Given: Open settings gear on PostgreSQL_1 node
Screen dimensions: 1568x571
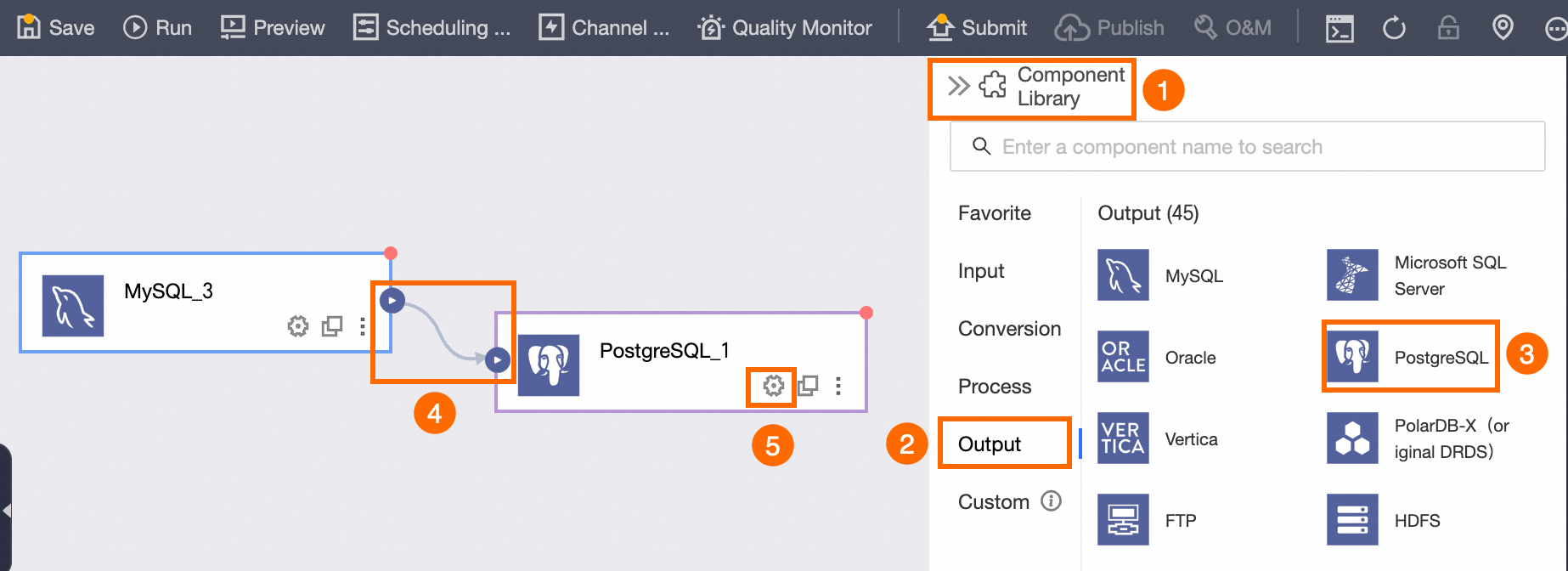Looking at the screenshot, I should click(x=773, y=386).
